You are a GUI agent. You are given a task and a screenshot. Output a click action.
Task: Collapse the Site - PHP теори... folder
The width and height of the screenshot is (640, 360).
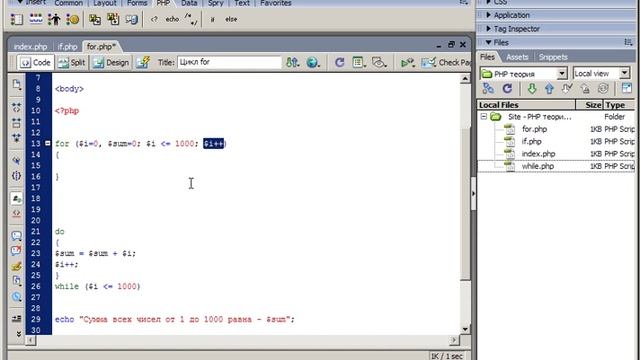point(484,117)
